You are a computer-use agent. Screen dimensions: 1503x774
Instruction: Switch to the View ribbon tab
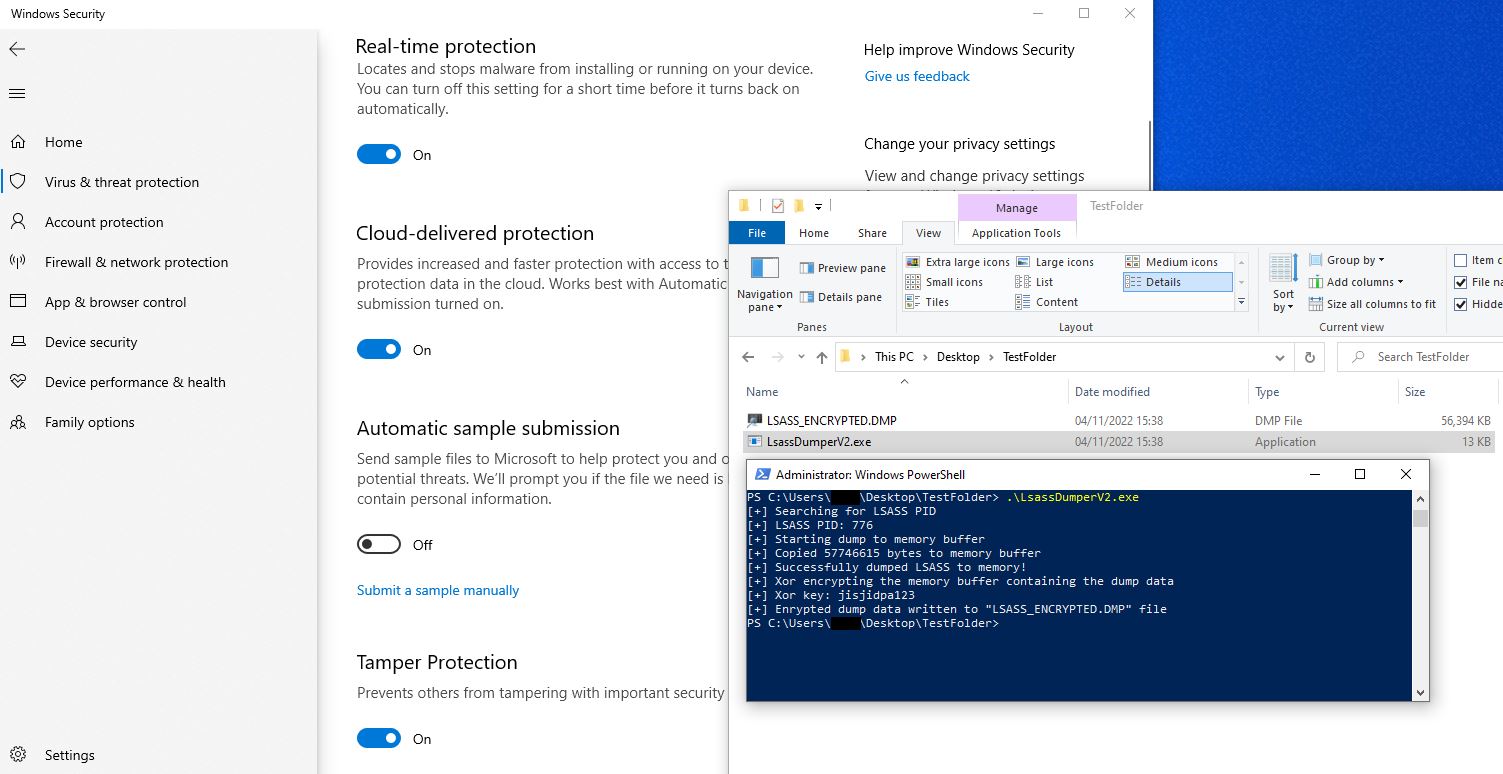(929, 233)
